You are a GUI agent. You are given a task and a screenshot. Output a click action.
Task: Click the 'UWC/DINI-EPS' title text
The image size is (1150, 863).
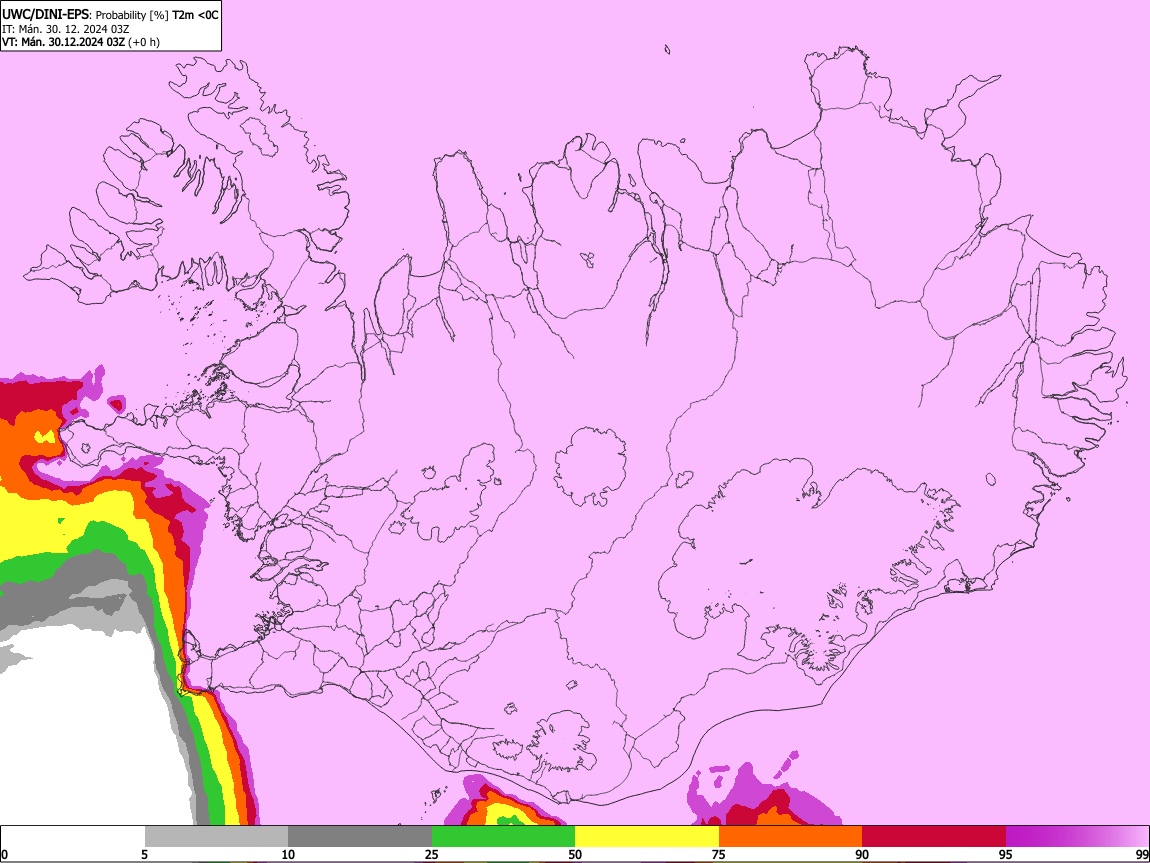coord(47,15)
